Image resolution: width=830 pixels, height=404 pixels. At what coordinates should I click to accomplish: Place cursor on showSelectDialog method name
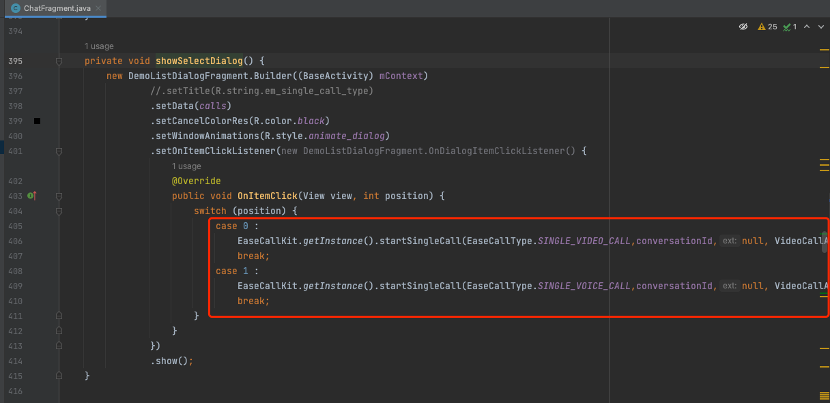pos(199,61)
